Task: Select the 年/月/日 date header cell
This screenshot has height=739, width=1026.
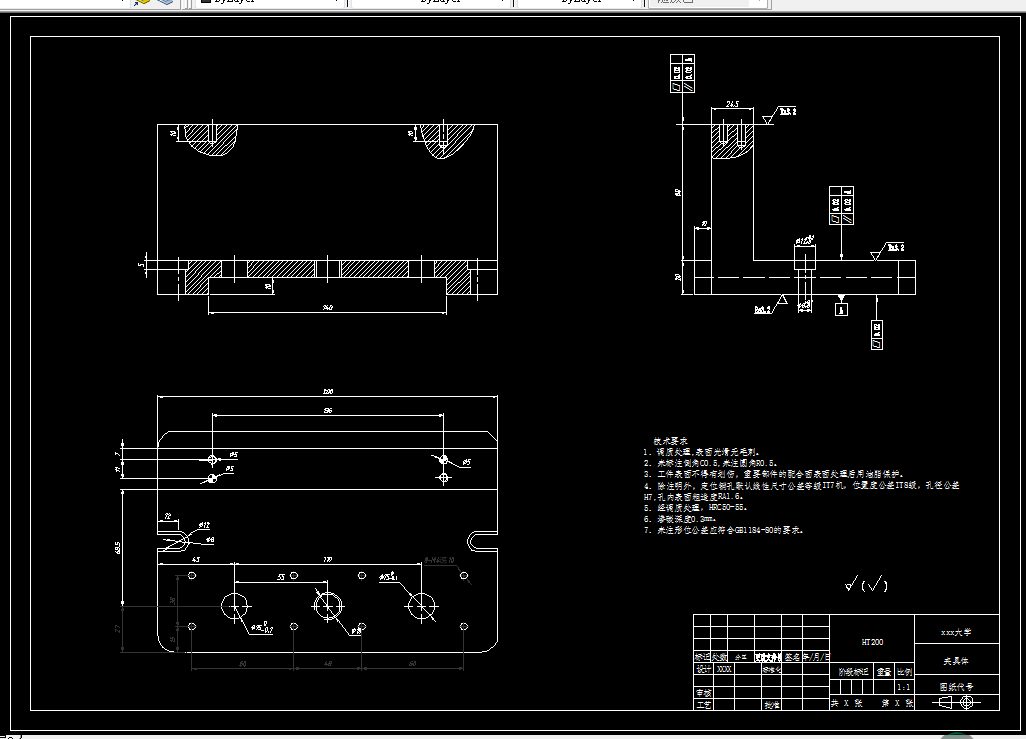Action: (x=816, y=657)
